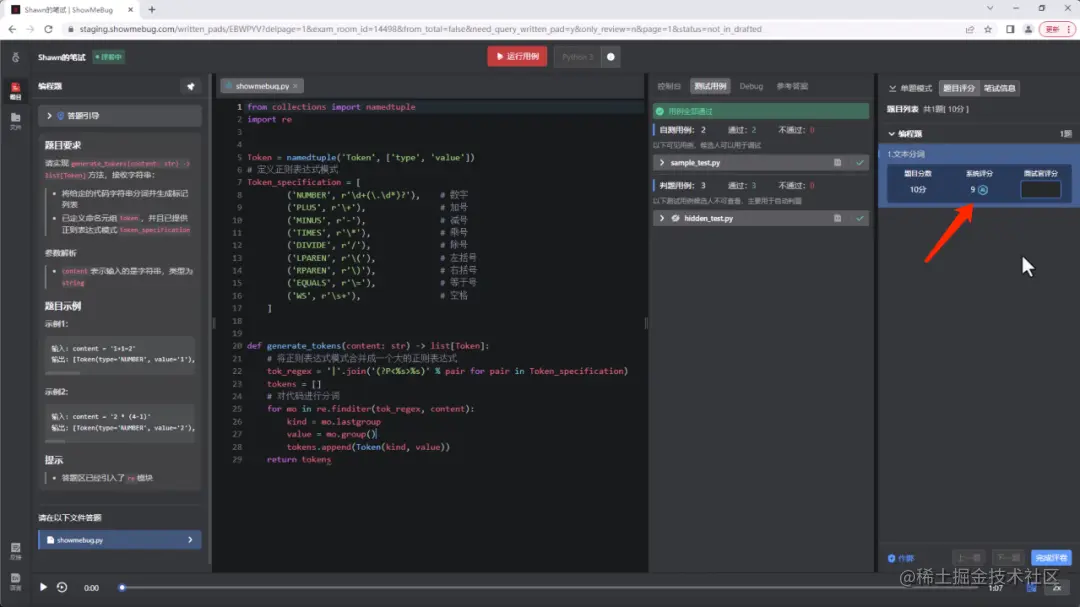Change the 2x playback speed
Image resolution: width=1080 pixels, height=607 pixels.
[1057, 588]
